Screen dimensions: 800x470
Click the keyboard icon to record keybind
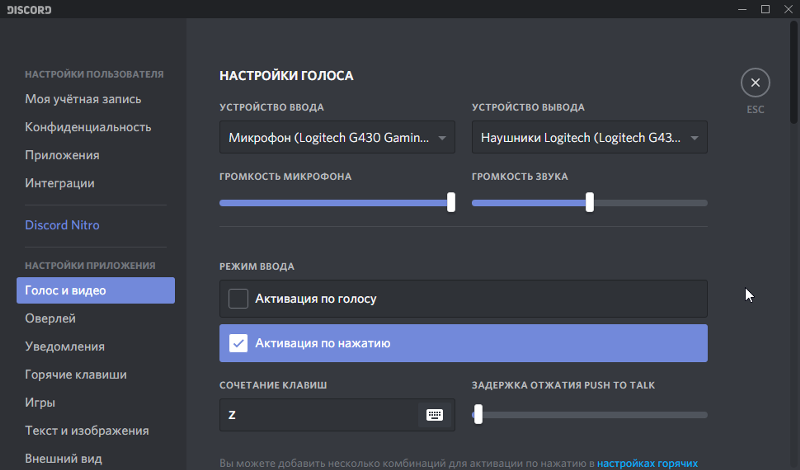(x=435, y=415)
